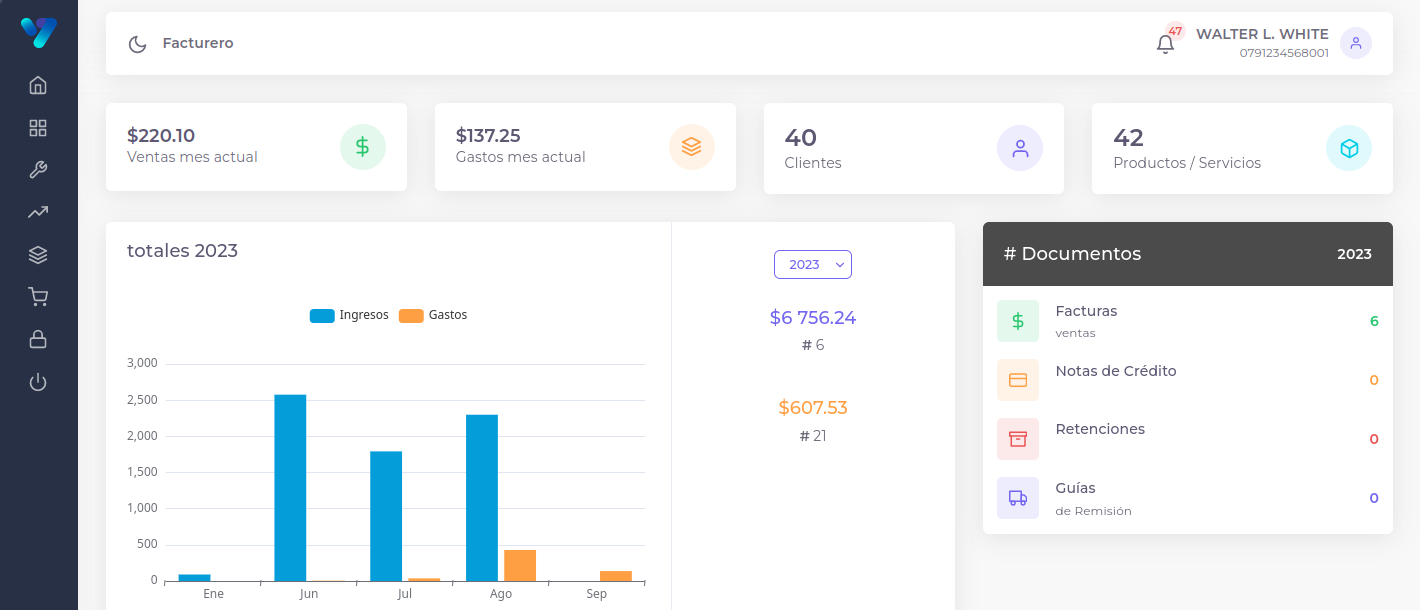
Task: Click the wrench tools icon in sidebar
Action: coord(38,170)
